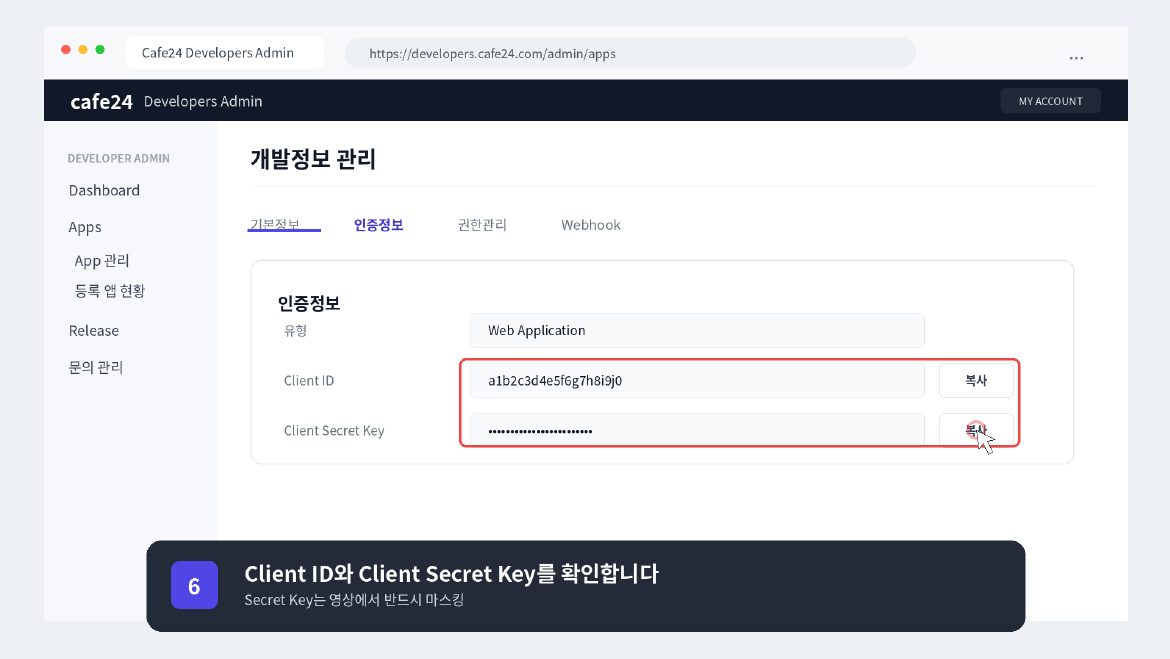Click the Web Application type field
This screenshot has height=659, width=1170.
[x=697, y=331]
